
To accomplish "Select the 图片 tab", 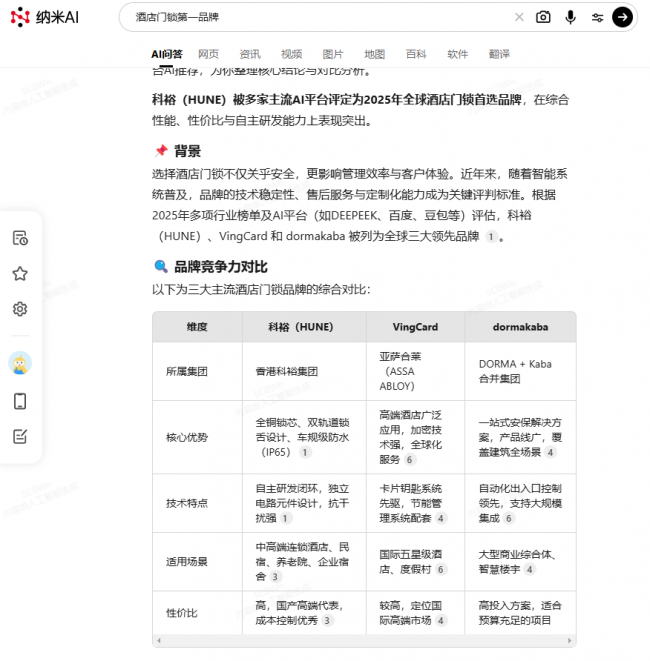I will (333, 54).
